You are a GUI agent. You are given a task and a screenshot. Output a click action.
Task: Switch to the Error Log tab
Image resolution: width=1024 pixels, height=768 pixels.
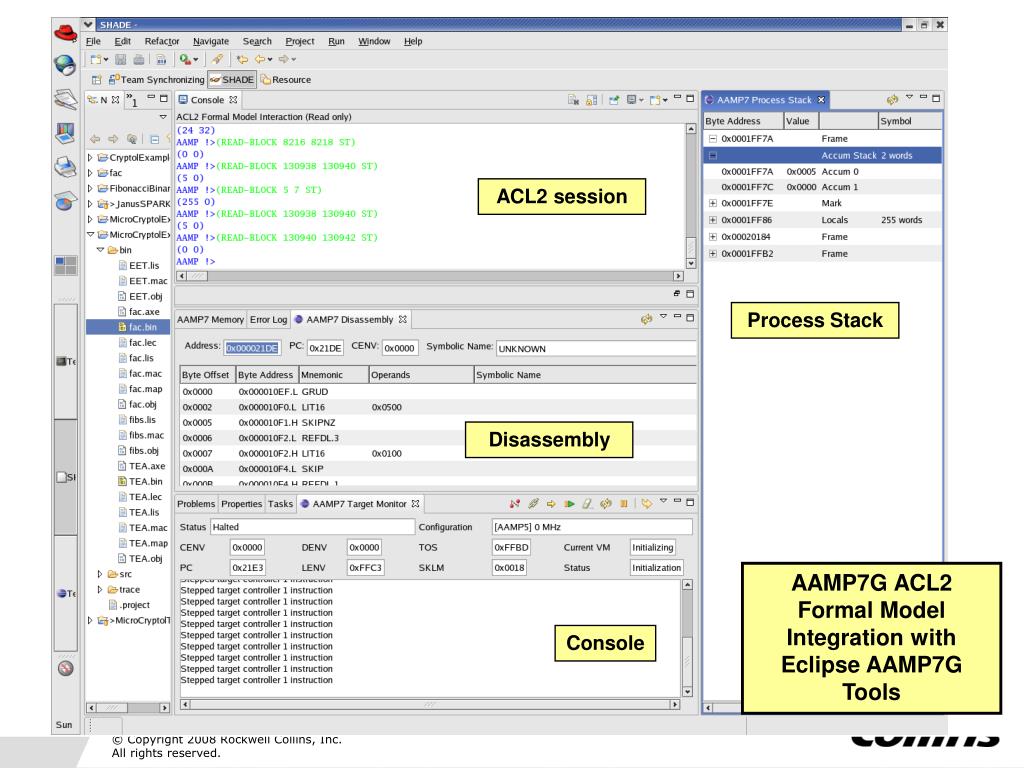268,319
